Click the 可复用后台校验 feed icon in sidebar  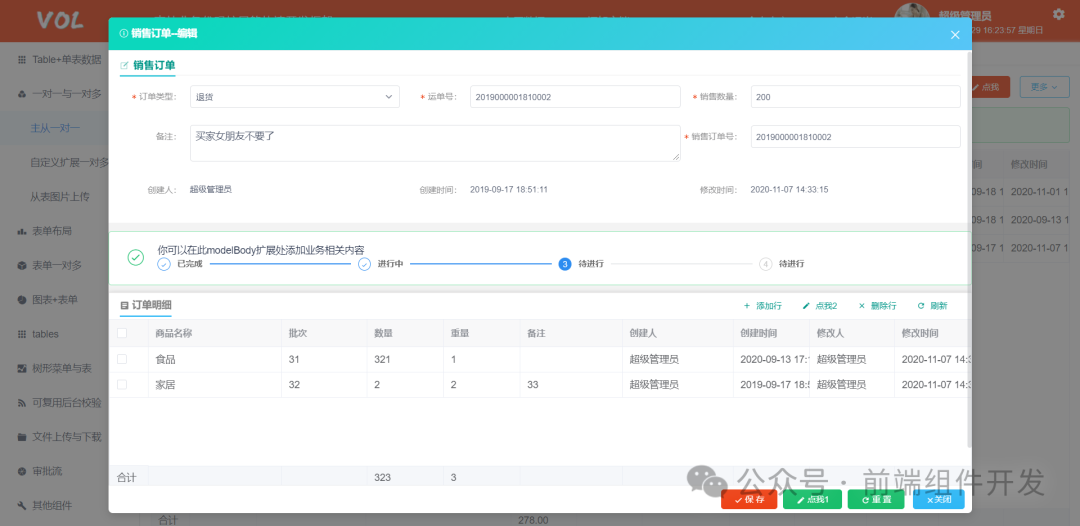coord(22,403)
